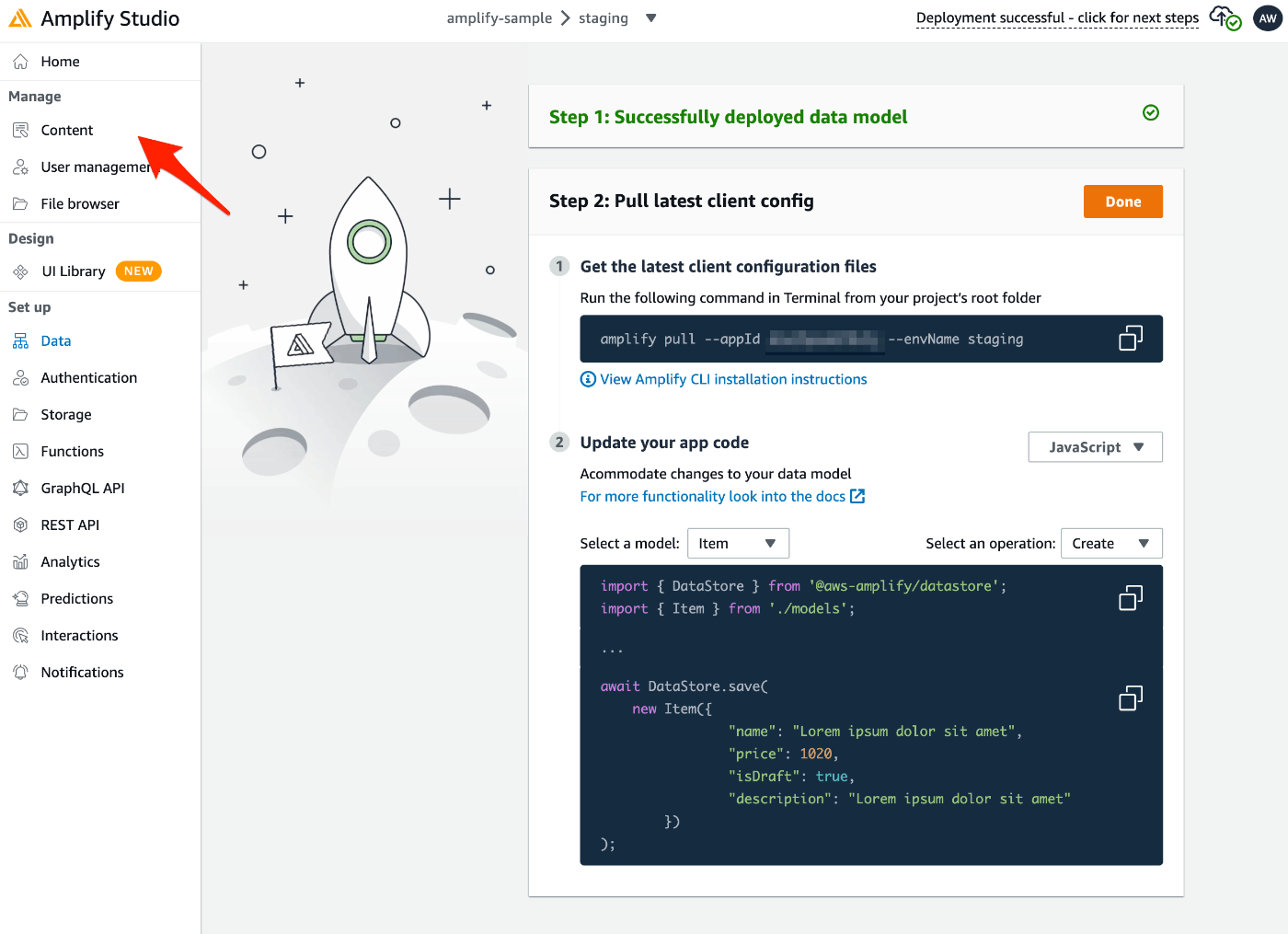Click the User management icon
1288x934 pixels.
(20, 167)
